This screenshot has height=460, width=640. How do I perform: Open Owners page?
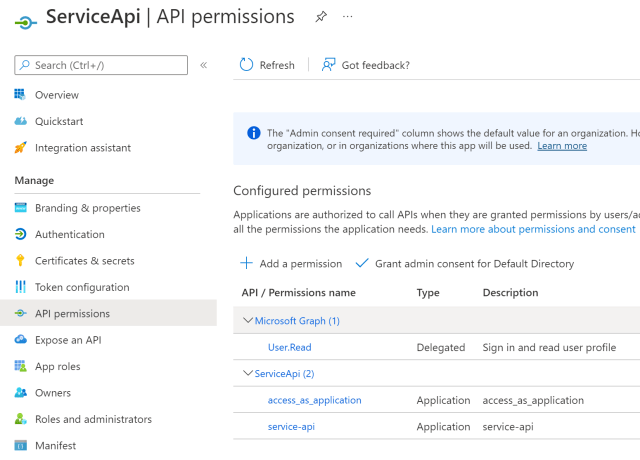click(53, 393)
